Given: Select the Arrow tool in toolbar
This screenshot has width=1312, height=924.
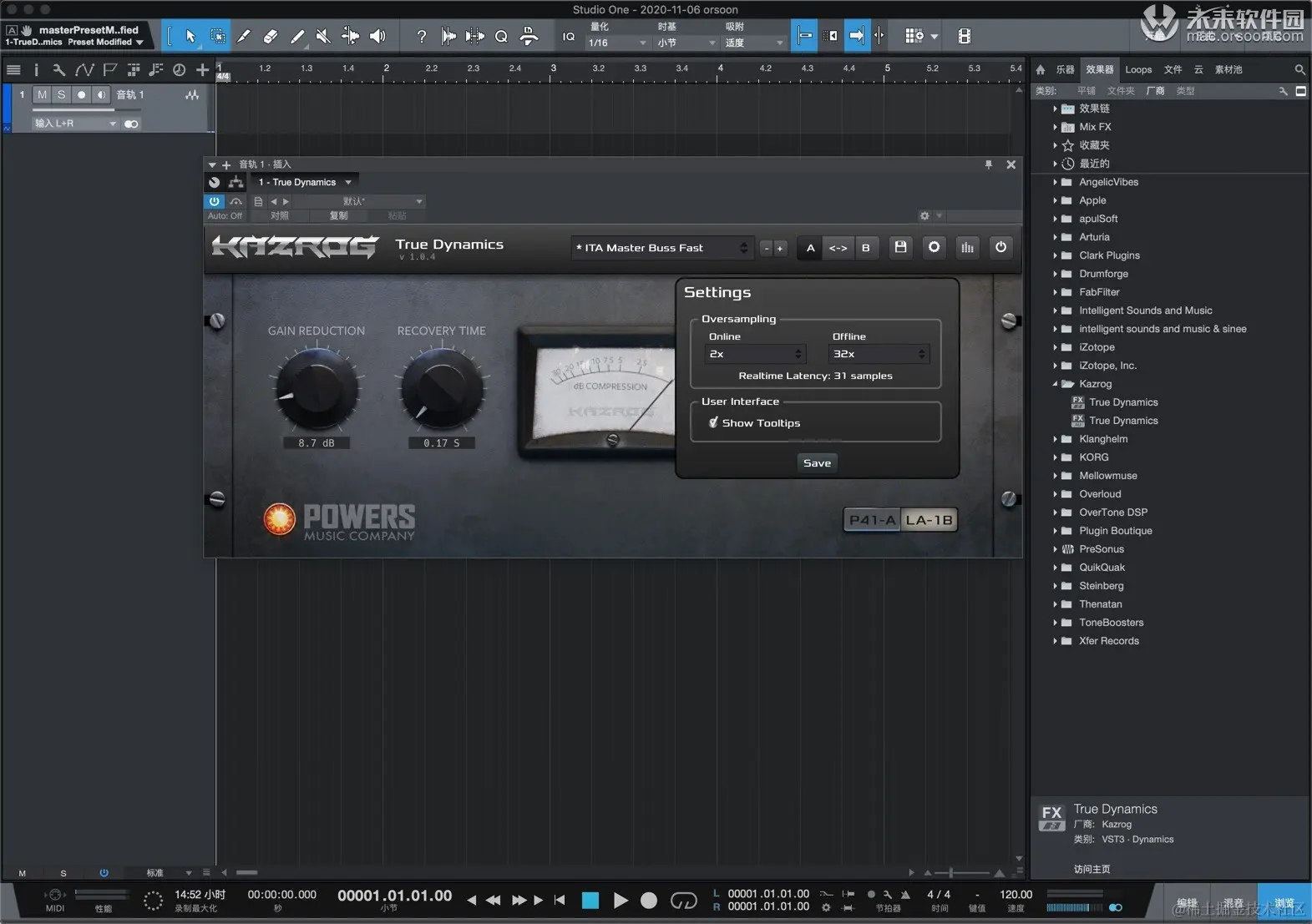Looking at the screenshot, I should 190,36.
